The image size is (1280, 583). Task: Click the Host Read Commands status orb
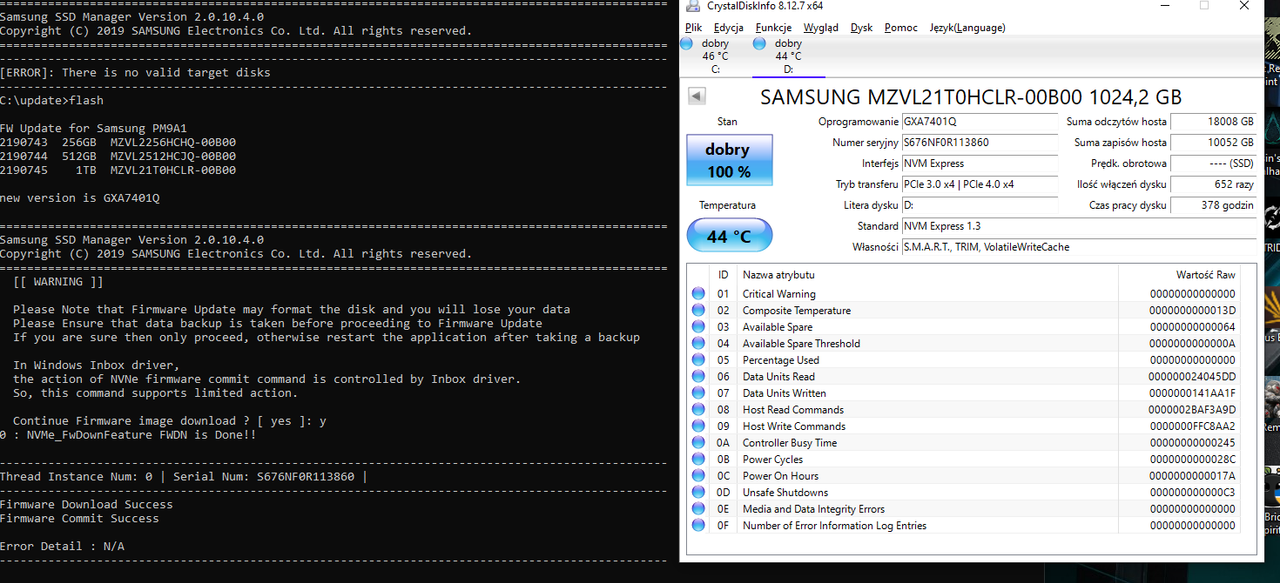pos(698,409)
